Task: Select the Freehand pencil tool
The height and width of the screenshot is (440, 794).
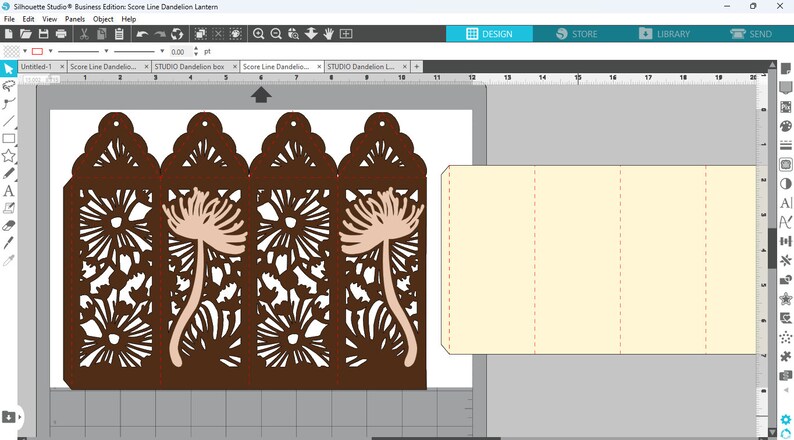Action: pos(9,173)
